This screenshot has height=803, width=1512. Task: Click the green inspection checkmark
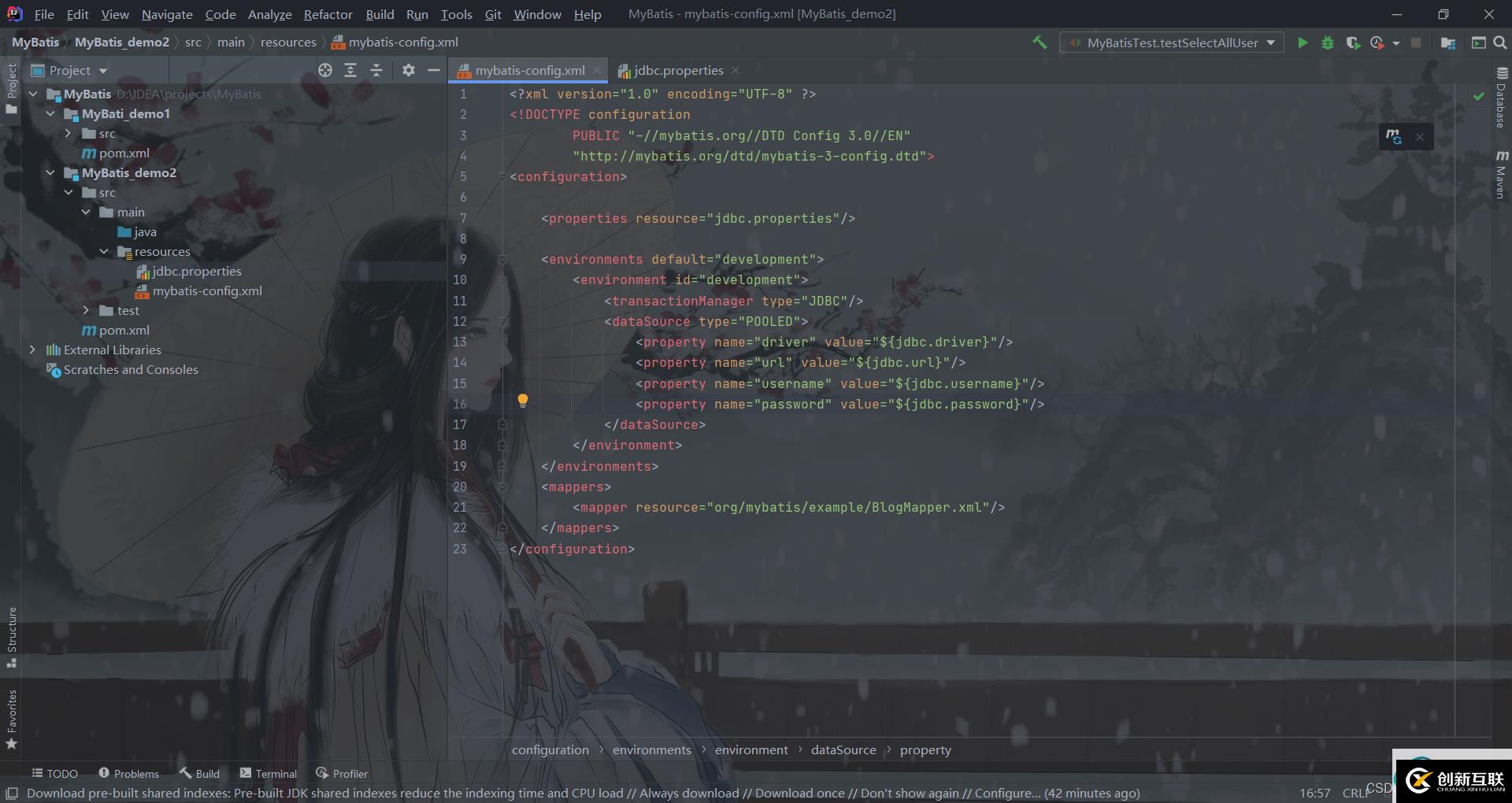(1479, 95)
